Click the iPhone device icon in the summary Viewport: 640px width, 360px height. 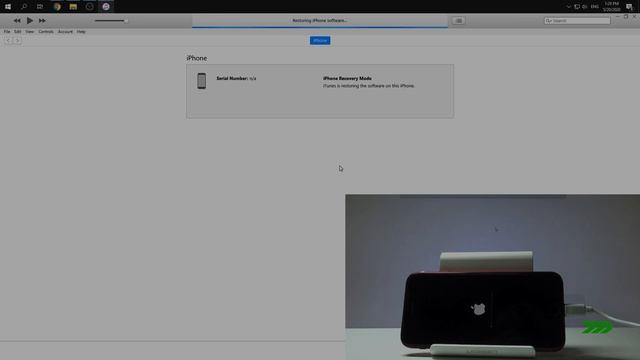[x=202, y=81]
